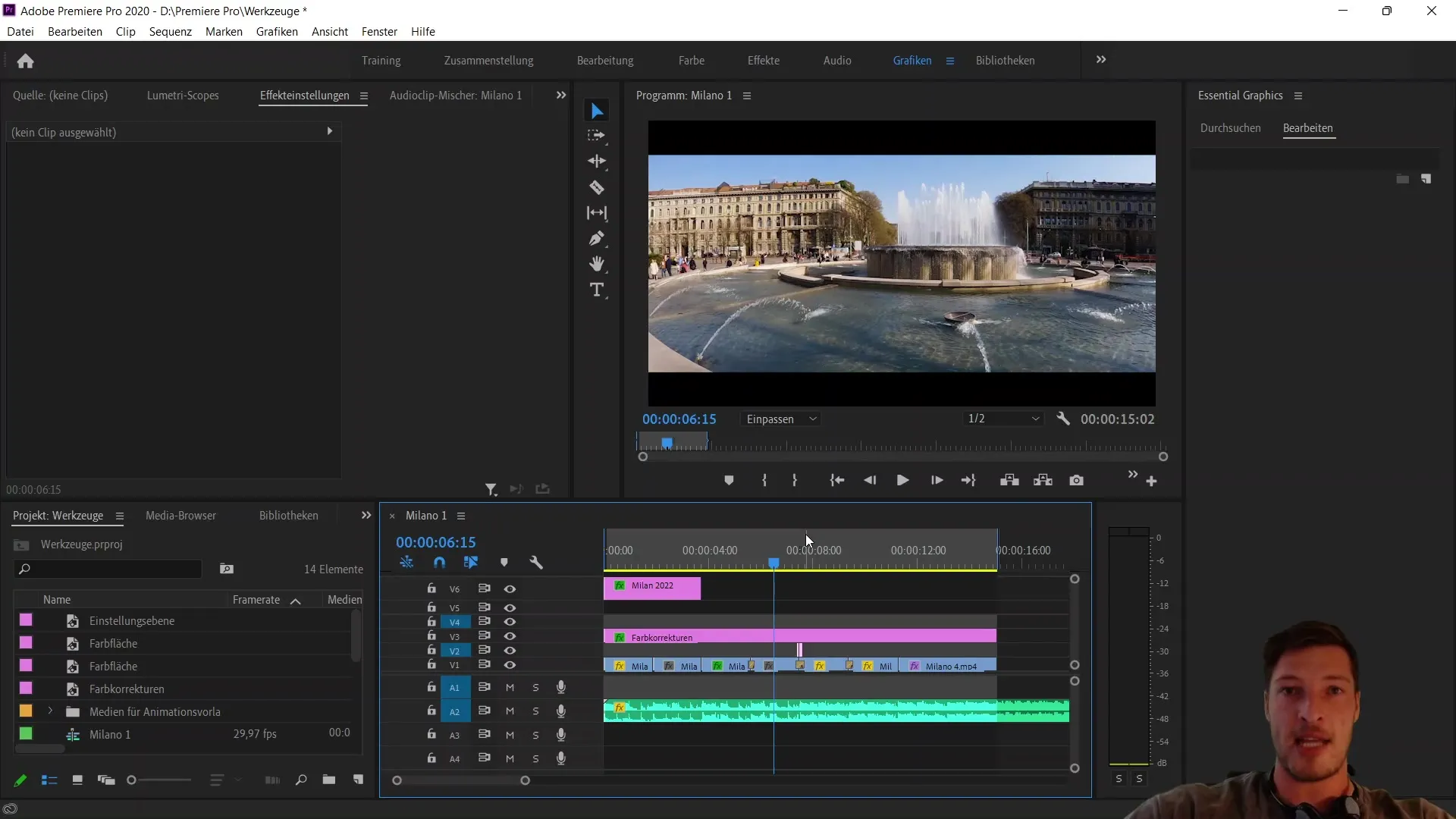Image resolution: width=1456 pixels, height=819 pixels.
Task: Show more workspaces with double chevron
Action: point(1101,60)
